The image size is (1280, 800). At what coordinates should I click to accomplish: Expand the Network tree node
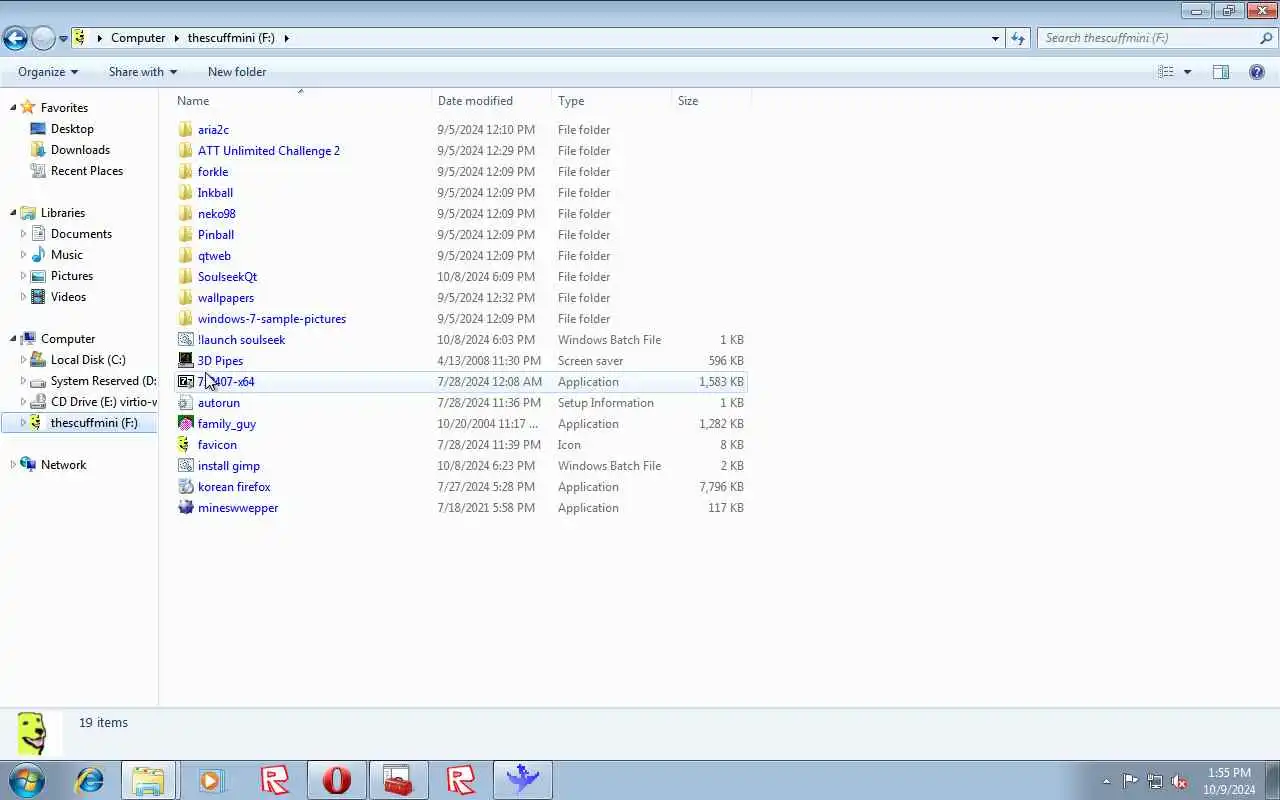pos(13,465)
